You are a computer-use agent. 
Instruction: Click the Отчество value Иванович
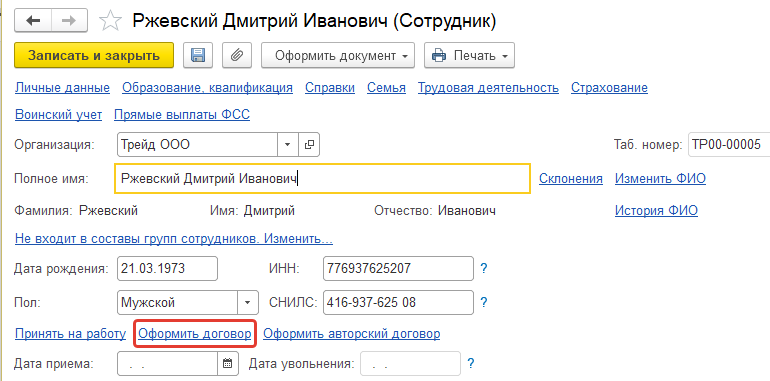tap(467, 211)
